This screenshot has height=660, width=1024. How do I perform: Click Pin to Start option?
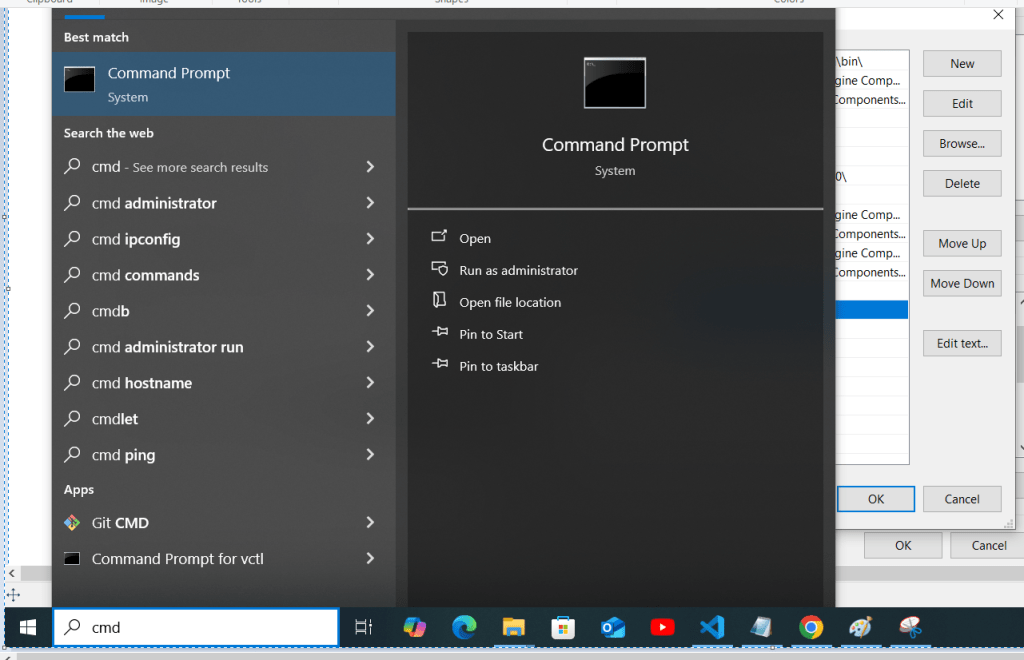490,334
